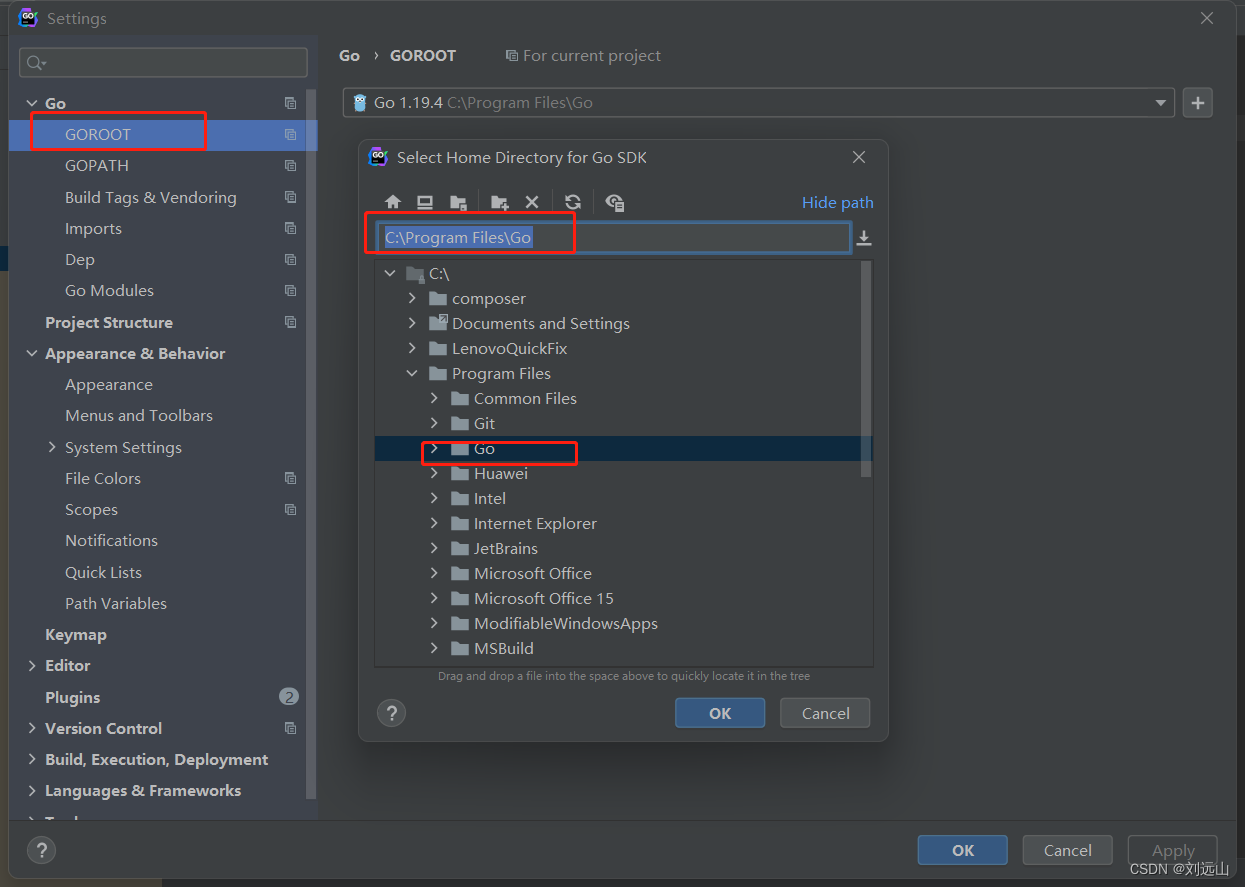Expand Build, Execution, Deployment group
The height and width of the screenshot is (887, 1245).
[x=32, y=759]
